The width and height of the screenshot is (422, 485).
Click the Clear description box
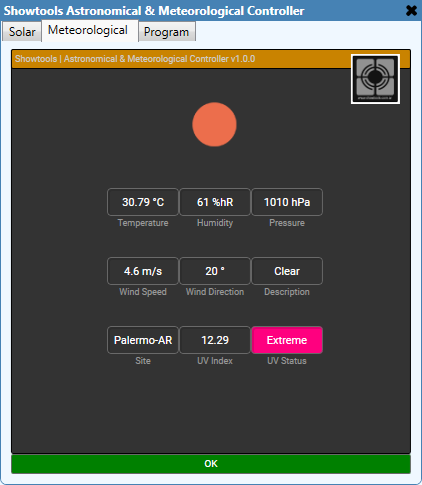click(x=287, y=271)
